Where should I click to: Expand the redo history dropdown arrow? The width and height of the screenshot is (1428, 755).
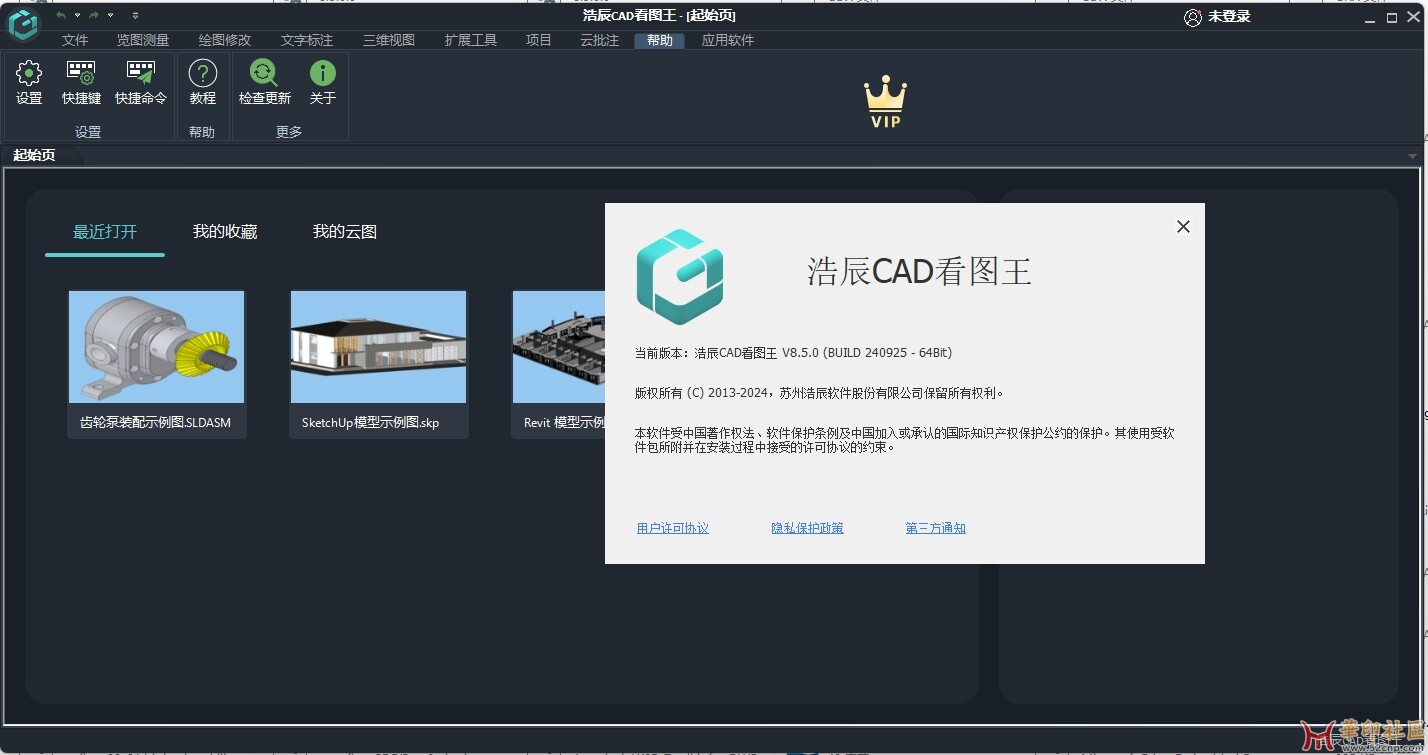pos(110,15)
